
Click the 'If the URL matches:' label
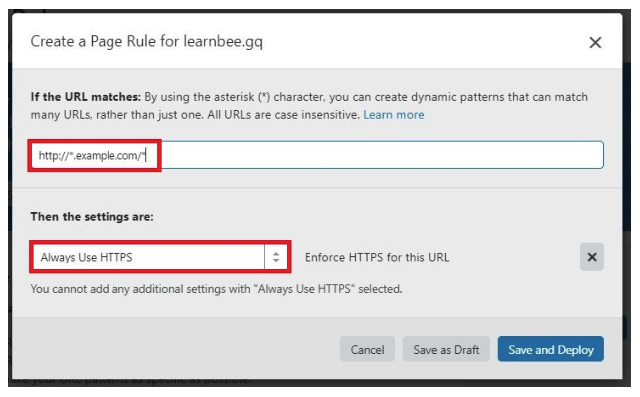tap(85, 97)
